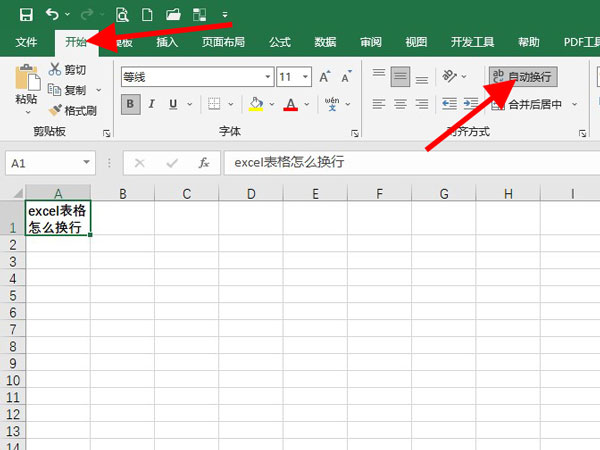Click the Cut (剪切) scissors icon
The width and height of the screenshot is (600, 450).
coord(55,70)
